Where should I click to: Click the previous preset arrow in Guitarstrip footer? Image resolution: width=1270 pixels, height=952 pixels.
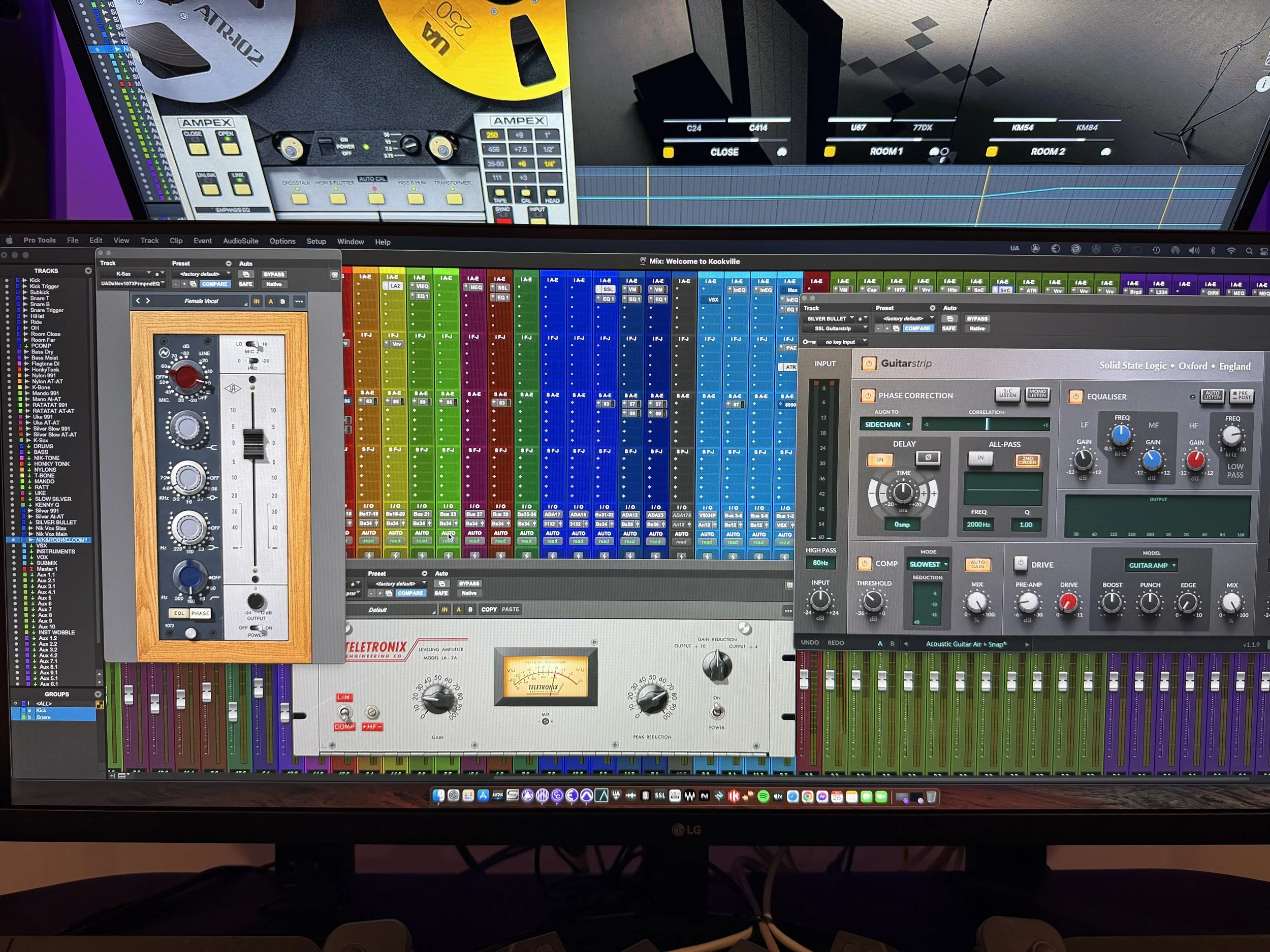tap(906, 644)
